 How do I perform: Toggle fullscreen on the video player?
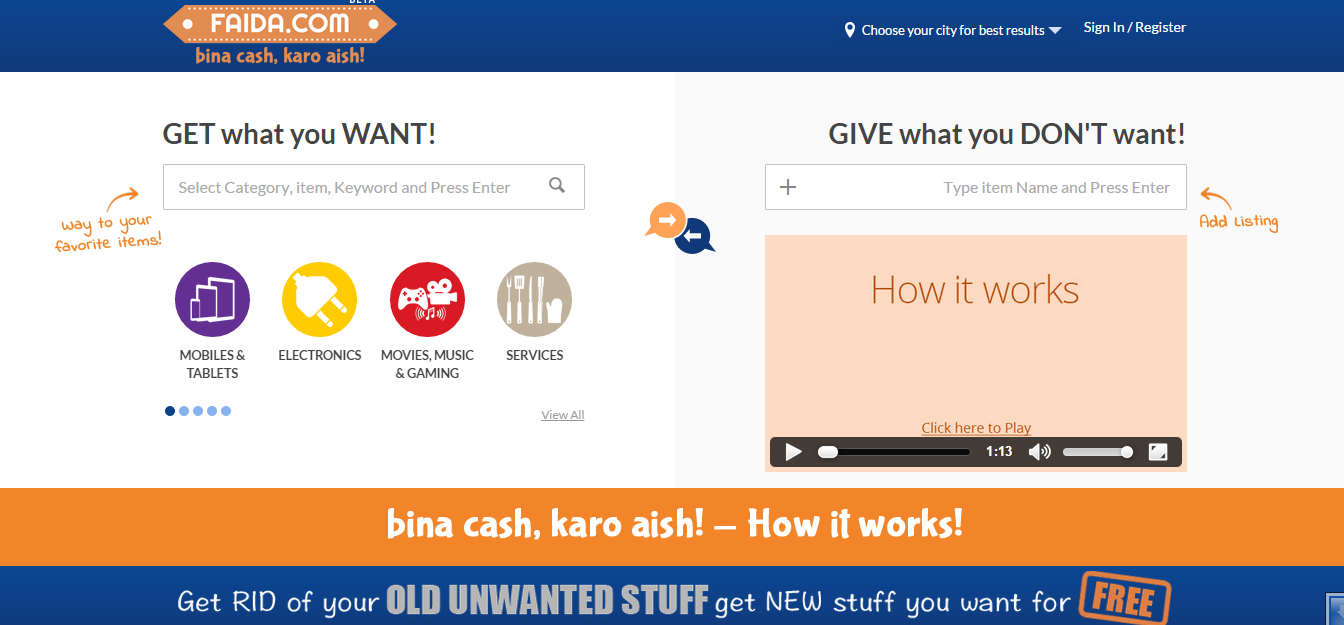pyautogui.click(x=1158, y=452)
